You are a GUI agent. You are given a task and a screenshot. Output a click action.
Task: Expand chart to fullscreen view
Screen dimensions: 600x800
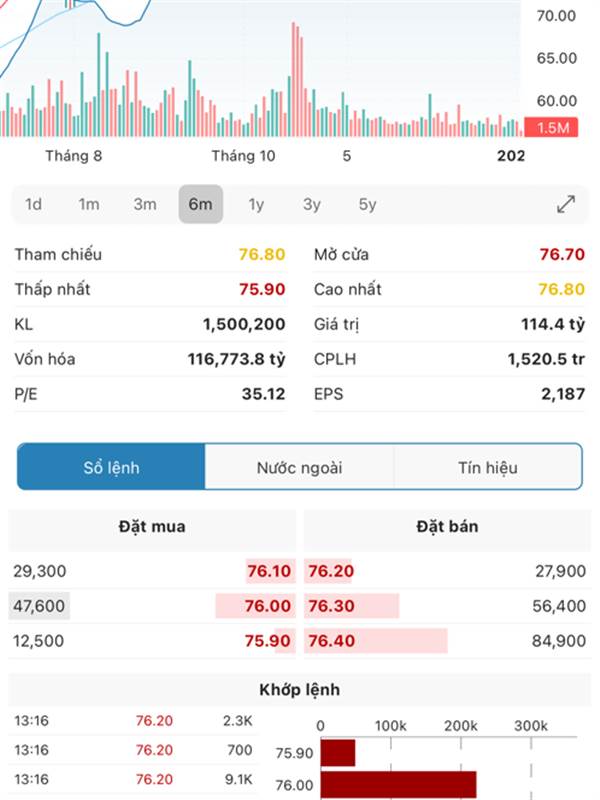click(566, 204)
